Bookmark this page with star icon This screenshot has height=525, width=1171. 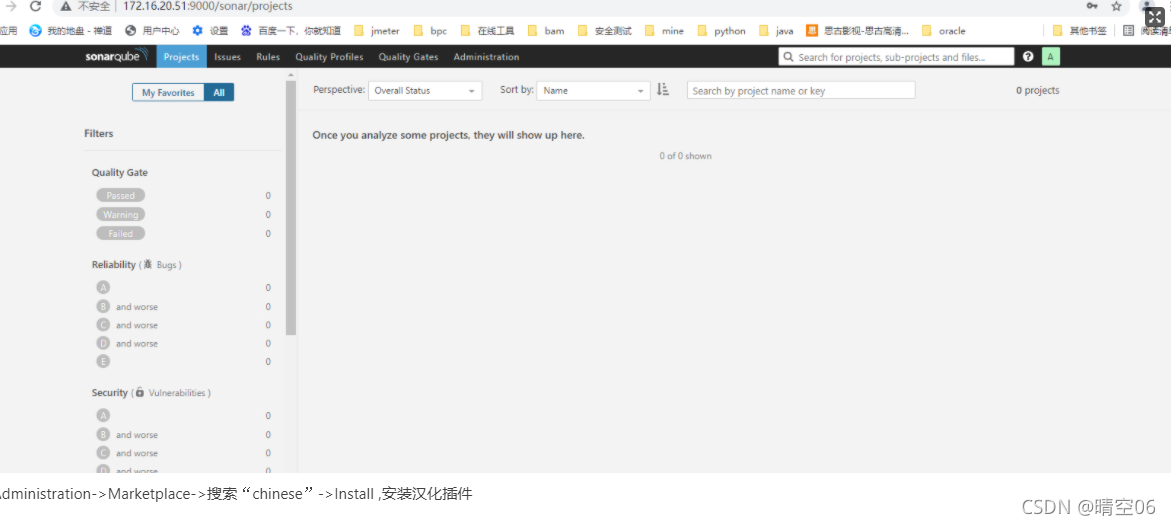tap(1116, 6)
